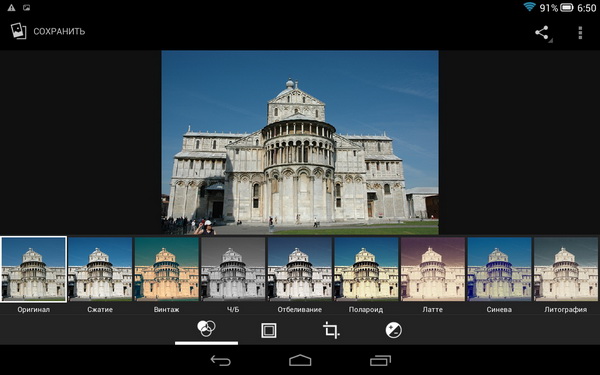The image size is (600, 375).
Task: Open the three-dot overflow menu
Action: [x=580, y=33]
